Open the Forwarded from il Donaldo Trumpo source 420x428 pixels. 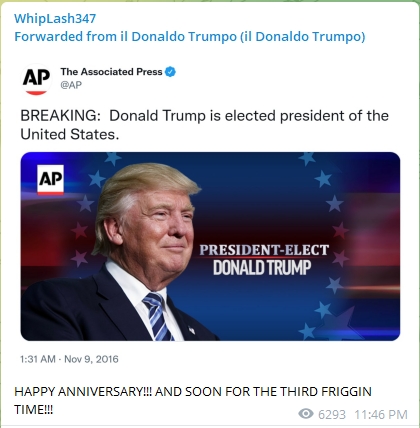[190, 36]
